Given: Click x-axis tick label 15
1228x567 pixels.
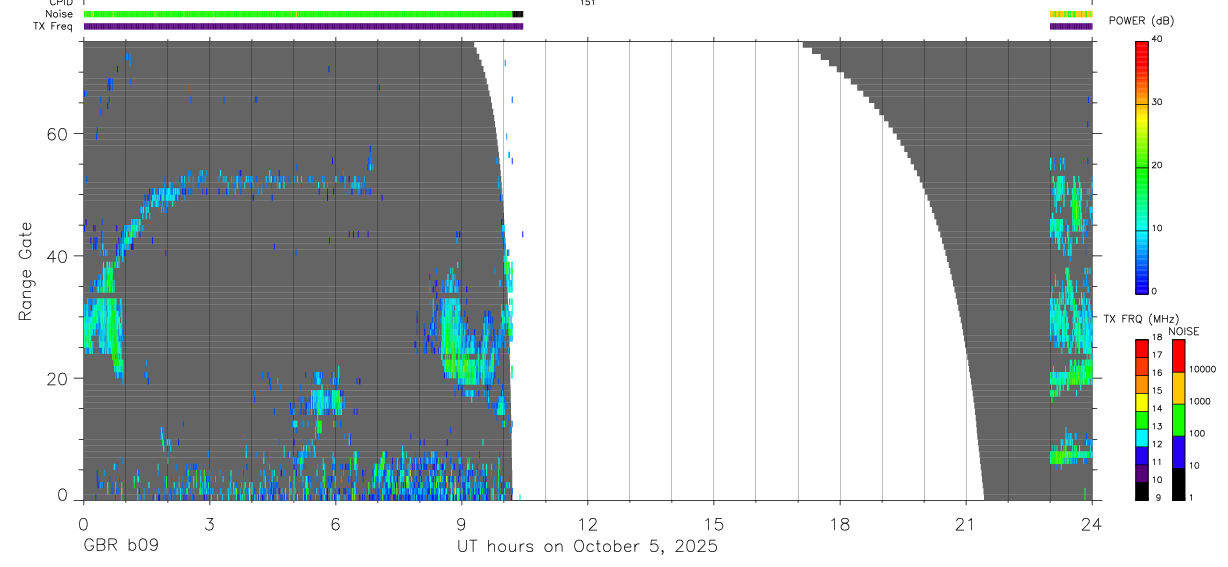Looking at the screenshot, I should (713, 523).
